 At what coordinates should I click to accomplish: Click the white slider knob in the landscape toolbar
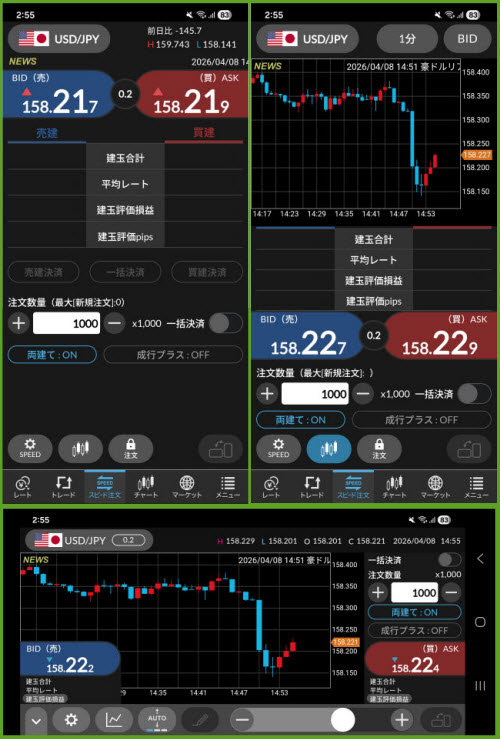343,719
